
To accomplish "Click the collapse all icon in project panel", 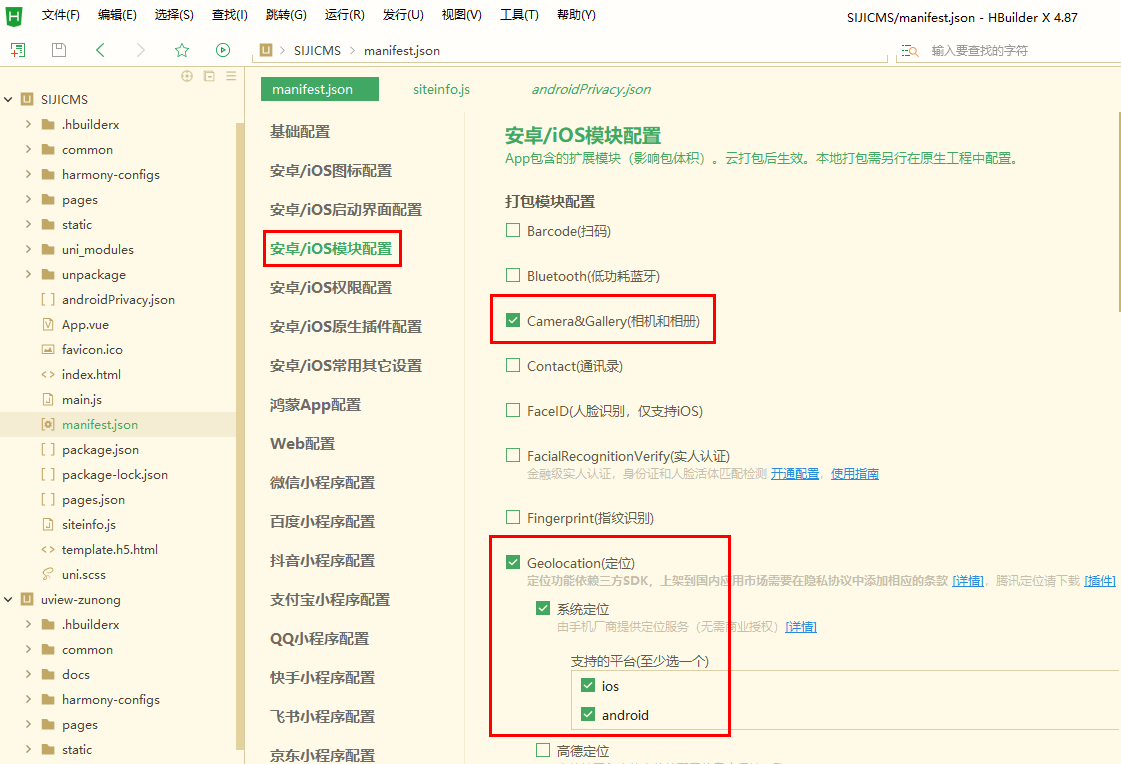I will click(209, 76).
